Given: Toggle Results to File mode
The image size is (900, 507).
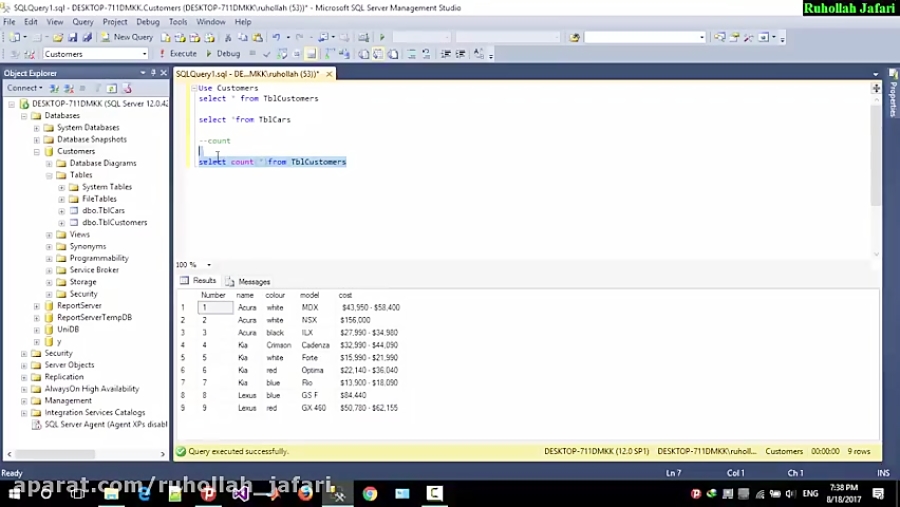Looking at the screenshot, I should pyautogui.click(x=393, y=54).
